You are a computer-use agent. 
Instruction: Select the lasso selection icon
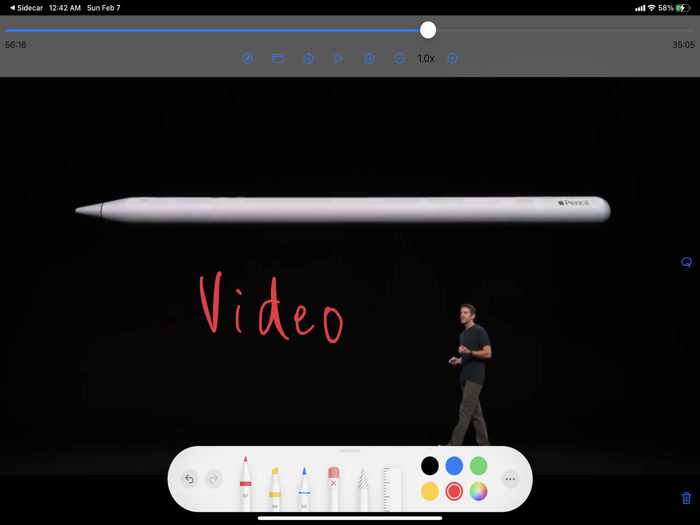[x=686, y=262]
